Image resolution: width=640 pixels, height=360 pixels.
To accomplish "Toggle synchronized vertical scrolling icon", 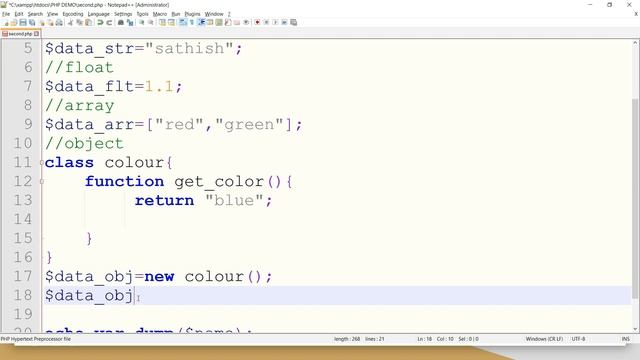I will [162, 22].
